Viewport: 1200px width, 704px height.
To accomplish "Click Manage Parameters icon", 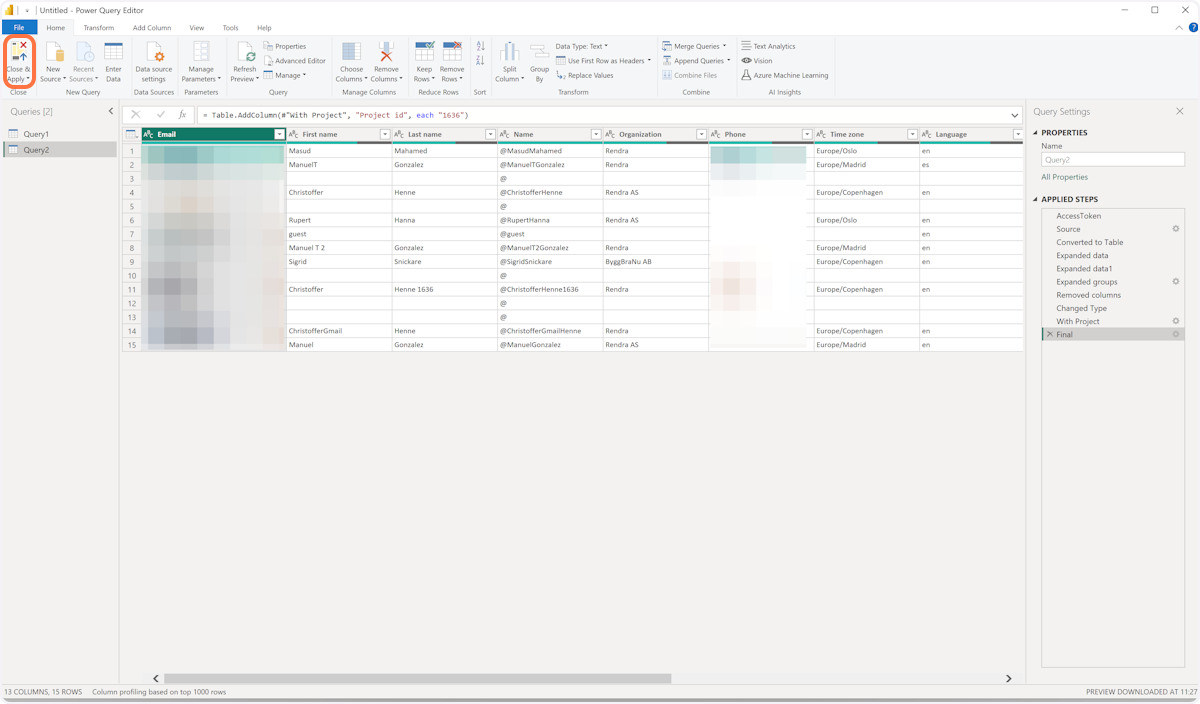I will [201, 52].
